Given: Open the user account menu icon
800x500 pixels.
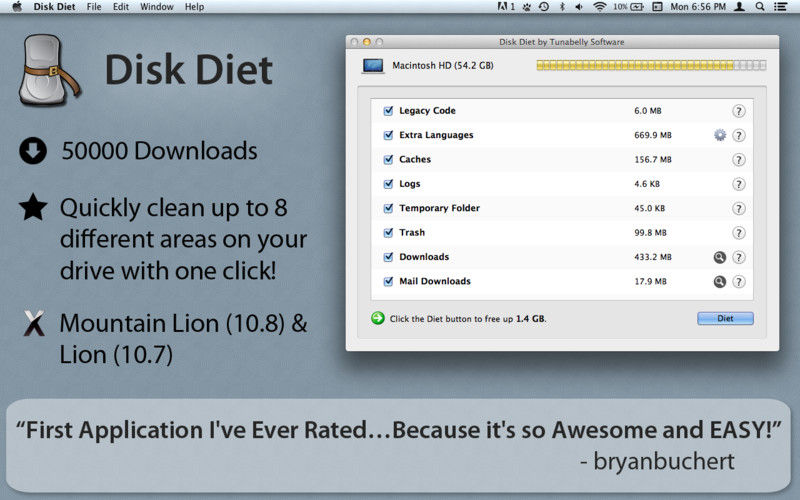Looking at the screenshot, I should [x=739, y=7].
